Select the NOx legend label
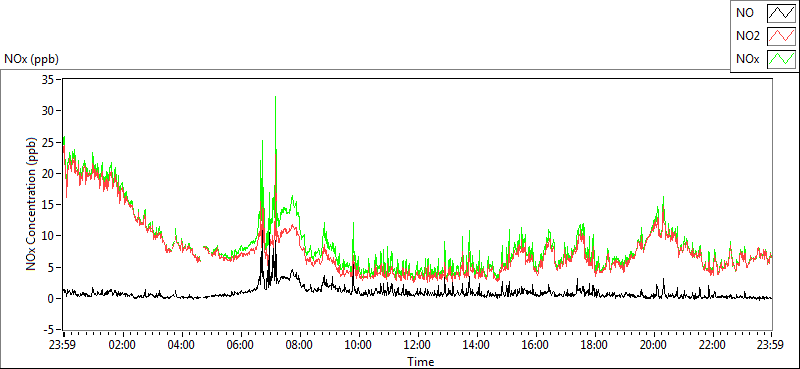This screenshot has width=800, height=369. [x=748, y=59]
